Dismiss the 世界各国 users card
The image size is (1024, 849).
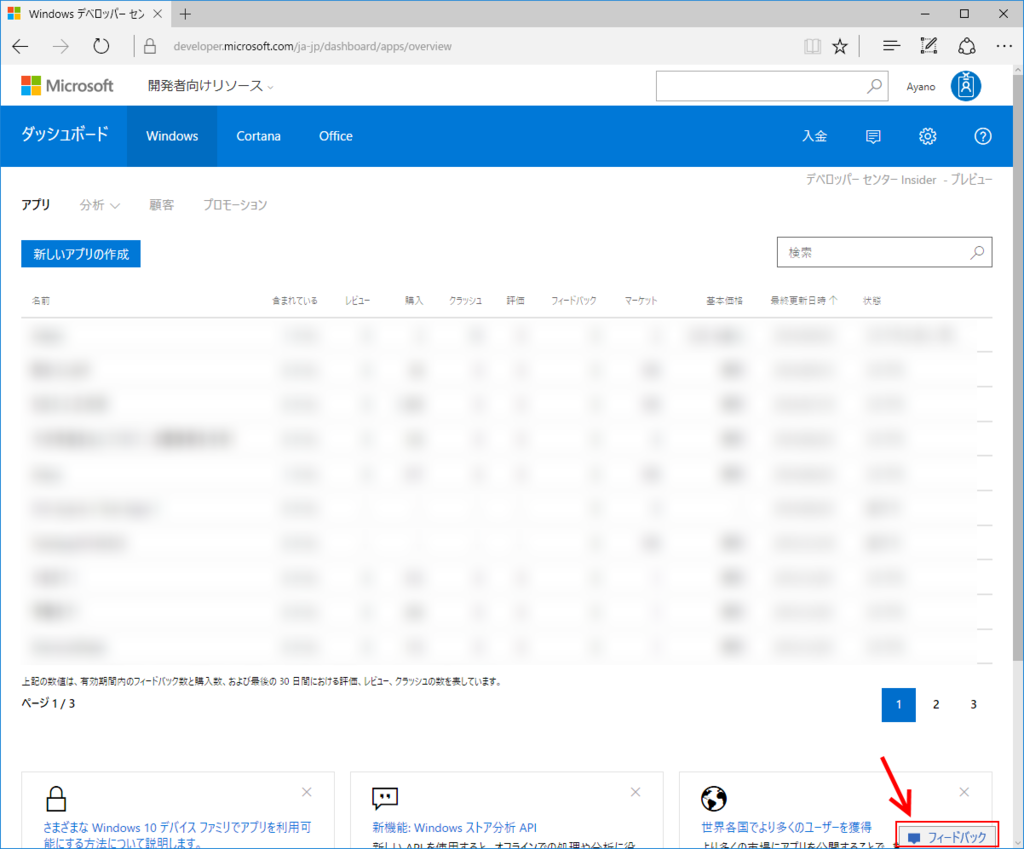[964, 792]
